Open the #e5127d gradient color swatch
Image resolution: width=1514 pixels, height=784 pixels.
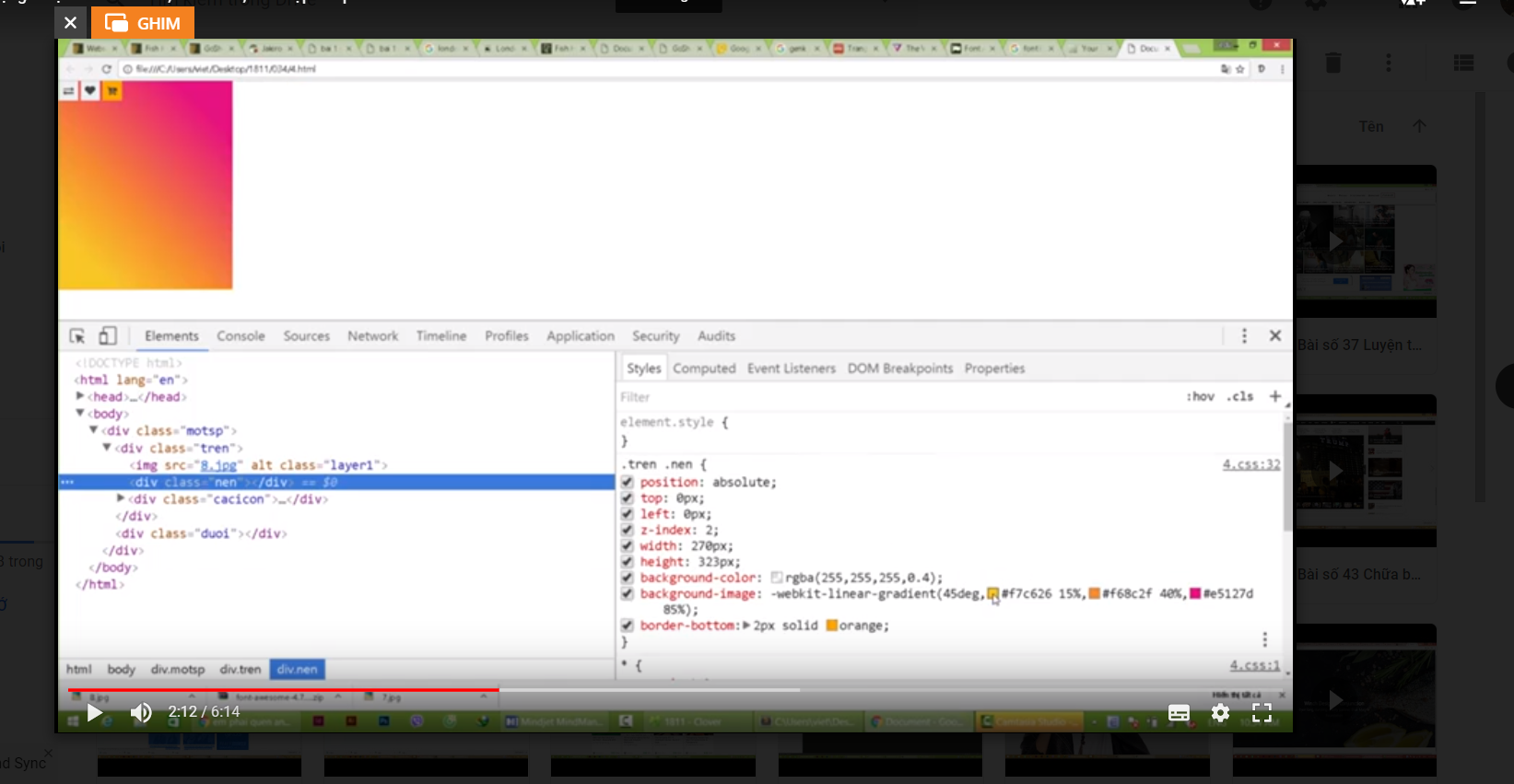point(1195,593)
